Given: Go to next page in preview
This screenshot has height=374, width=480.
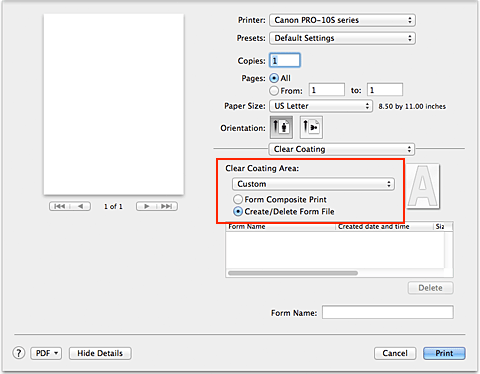Looking at the screenshot, I should (146, 206).
